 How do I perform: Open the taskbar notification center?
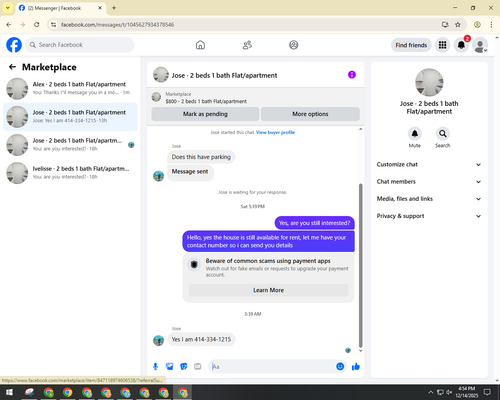(x=487, y=392)
